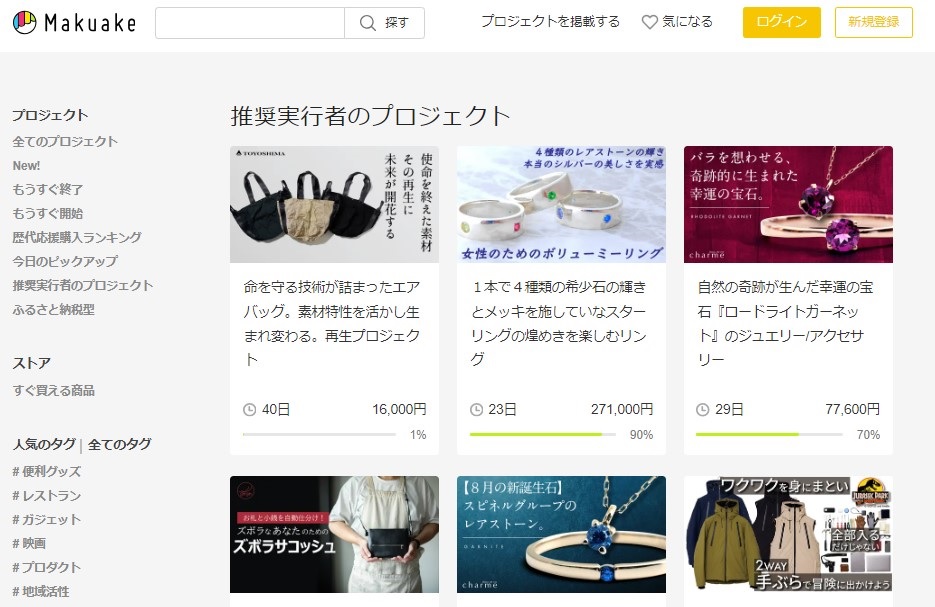This screenshot has width=935, height=607.
Task: Switch to 全てのタグ tab
Action: [x=120, y=444]
